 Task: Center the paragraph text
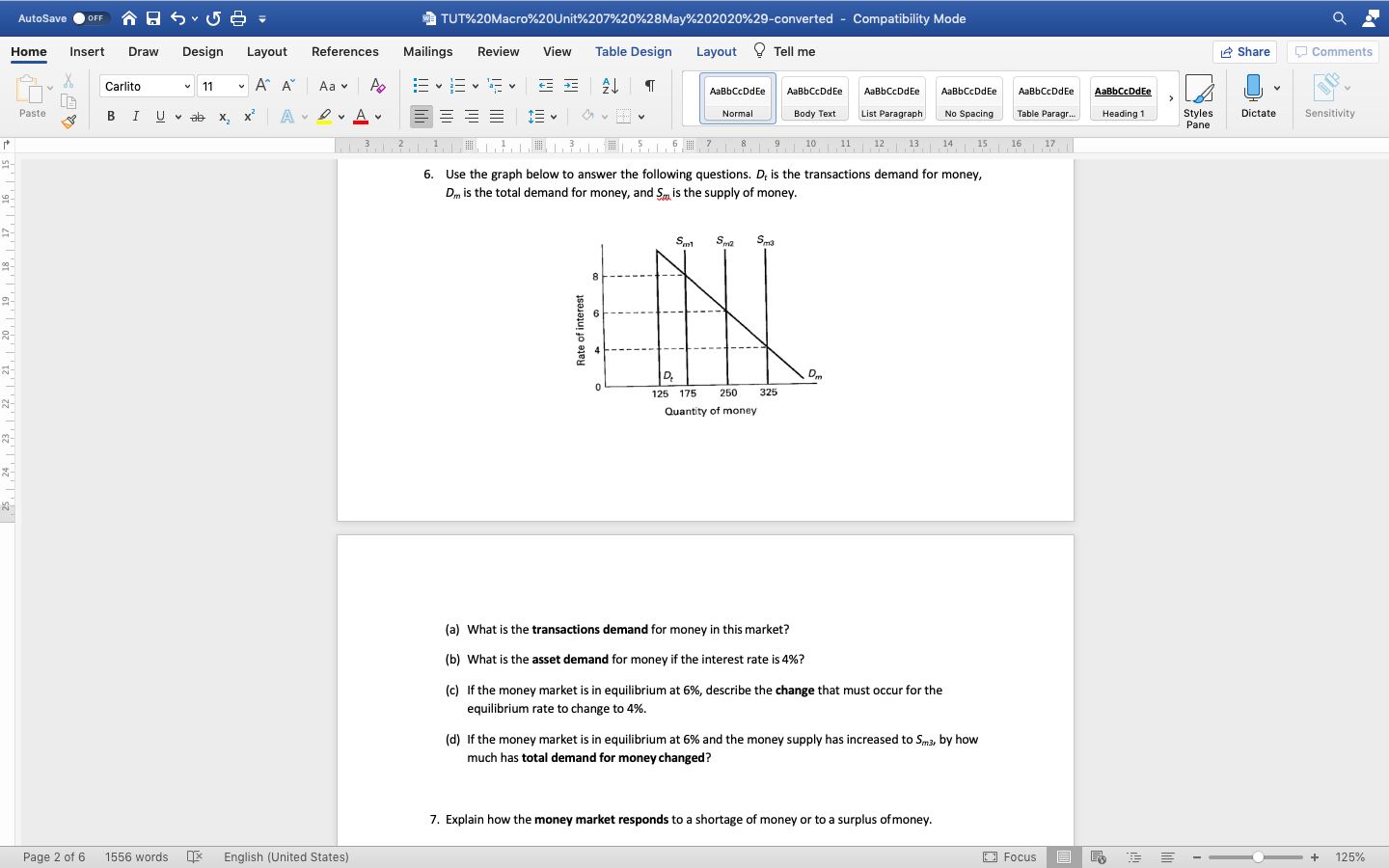(x=447, y=117)
